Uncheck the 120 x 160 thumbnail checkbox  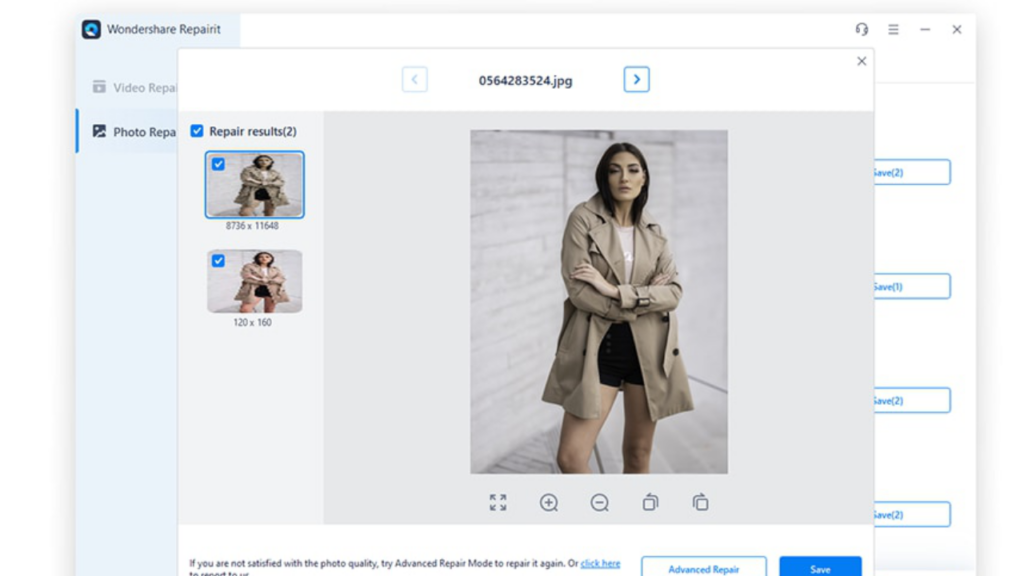click(218, 261)
